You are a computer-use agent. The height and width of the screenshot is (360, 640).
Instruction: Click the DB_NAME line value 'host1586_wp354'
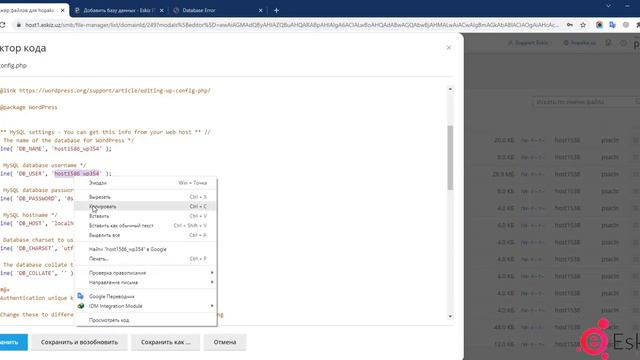click(x=78, y=149)
